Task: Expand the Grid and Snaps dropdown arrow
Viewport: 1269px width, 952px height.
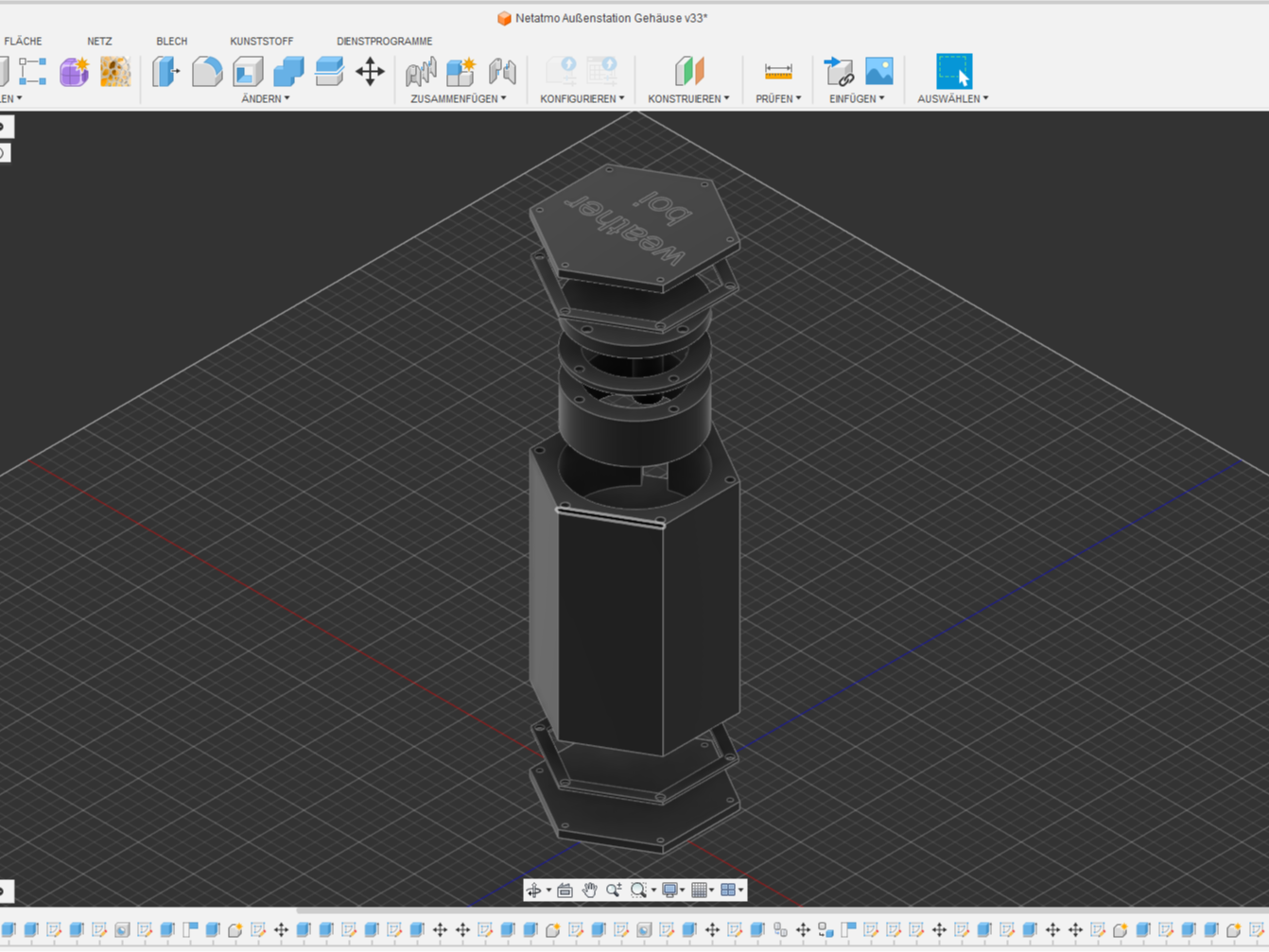Action: (712, 891)
